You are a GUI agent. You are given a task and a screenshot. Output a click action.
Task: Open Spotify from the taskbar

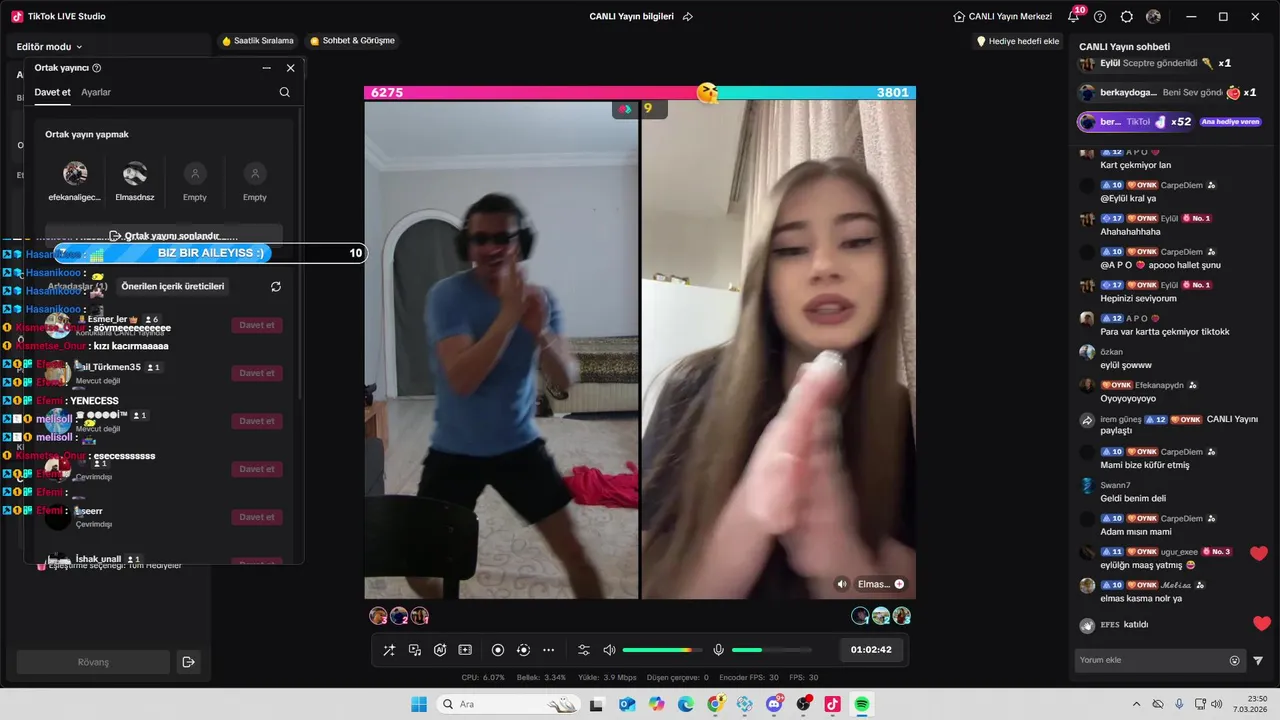coord(862,704)
